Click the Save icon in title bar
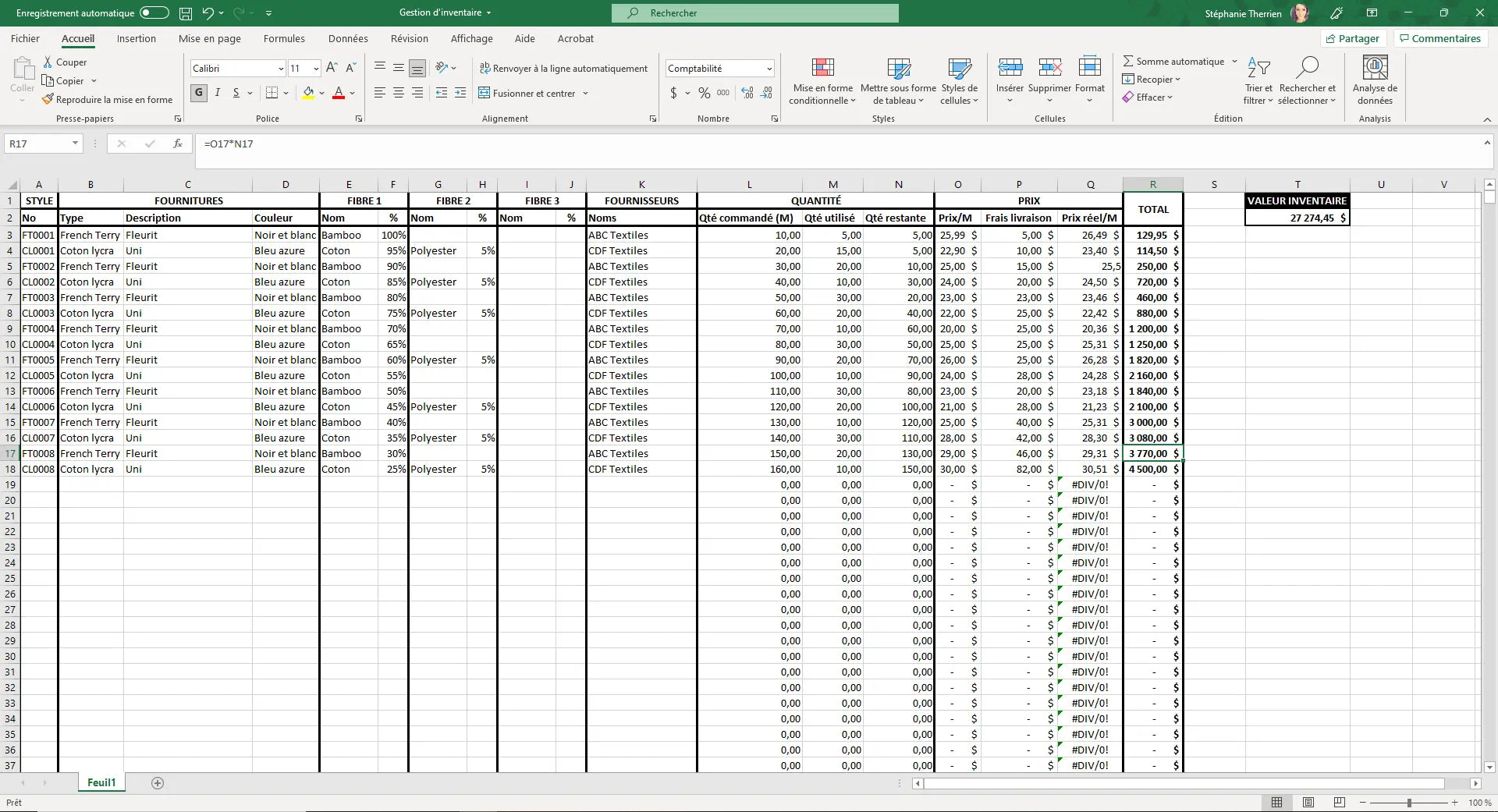Screen dimensions: 1498x812 click(x=186, y=13)
